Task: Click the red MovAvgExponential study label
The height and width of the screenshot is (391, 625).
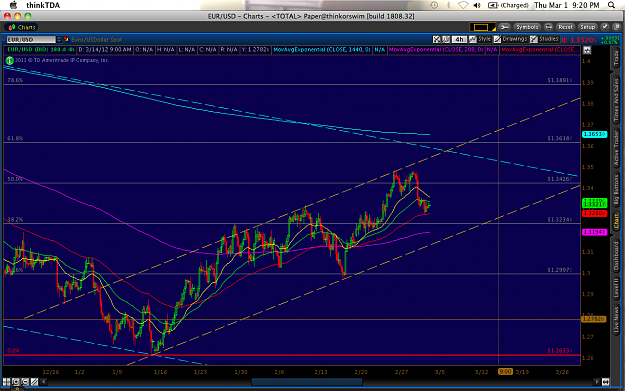Action: click(539, 50)
